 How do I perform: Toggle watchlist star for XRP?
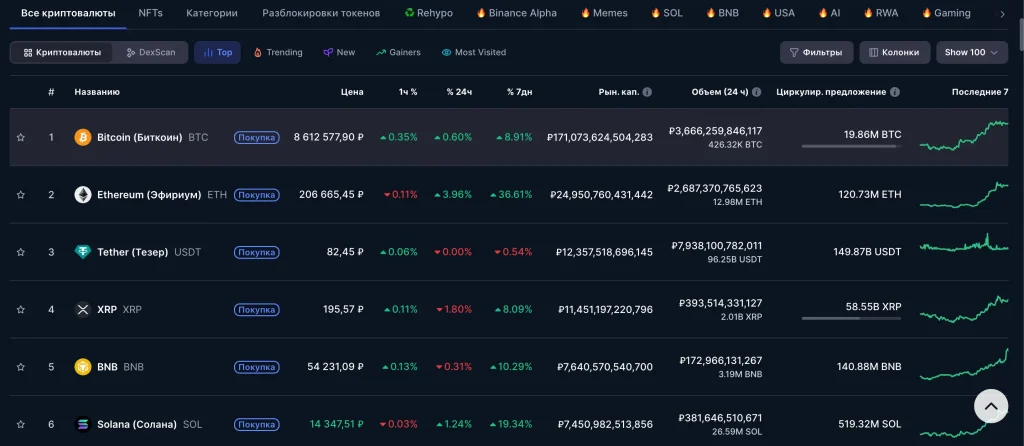click(x=21, y=310)
